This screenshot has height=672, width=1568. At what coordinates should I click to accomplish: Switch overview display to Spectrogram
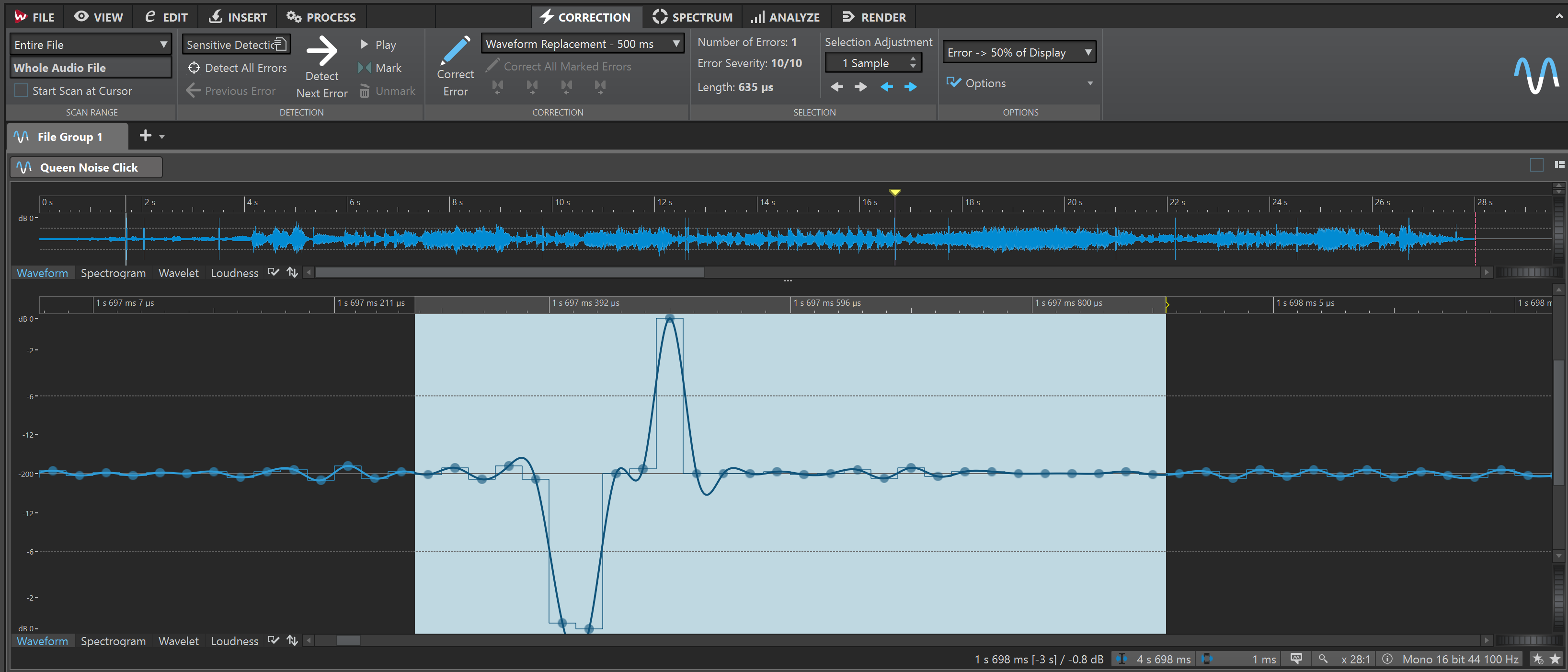point(113,273)
